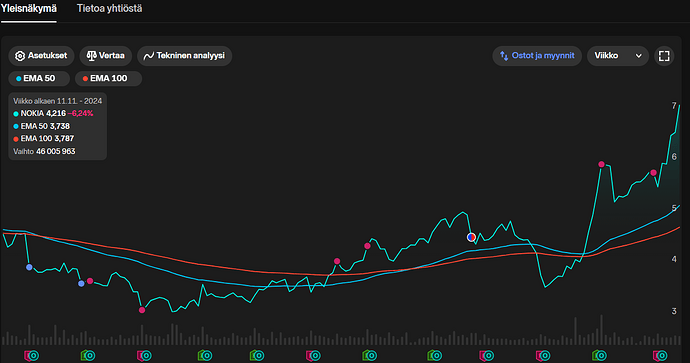Open the Asetukset gear settings
The height and width of the screenshot is (363, 690).
point(41,56)
